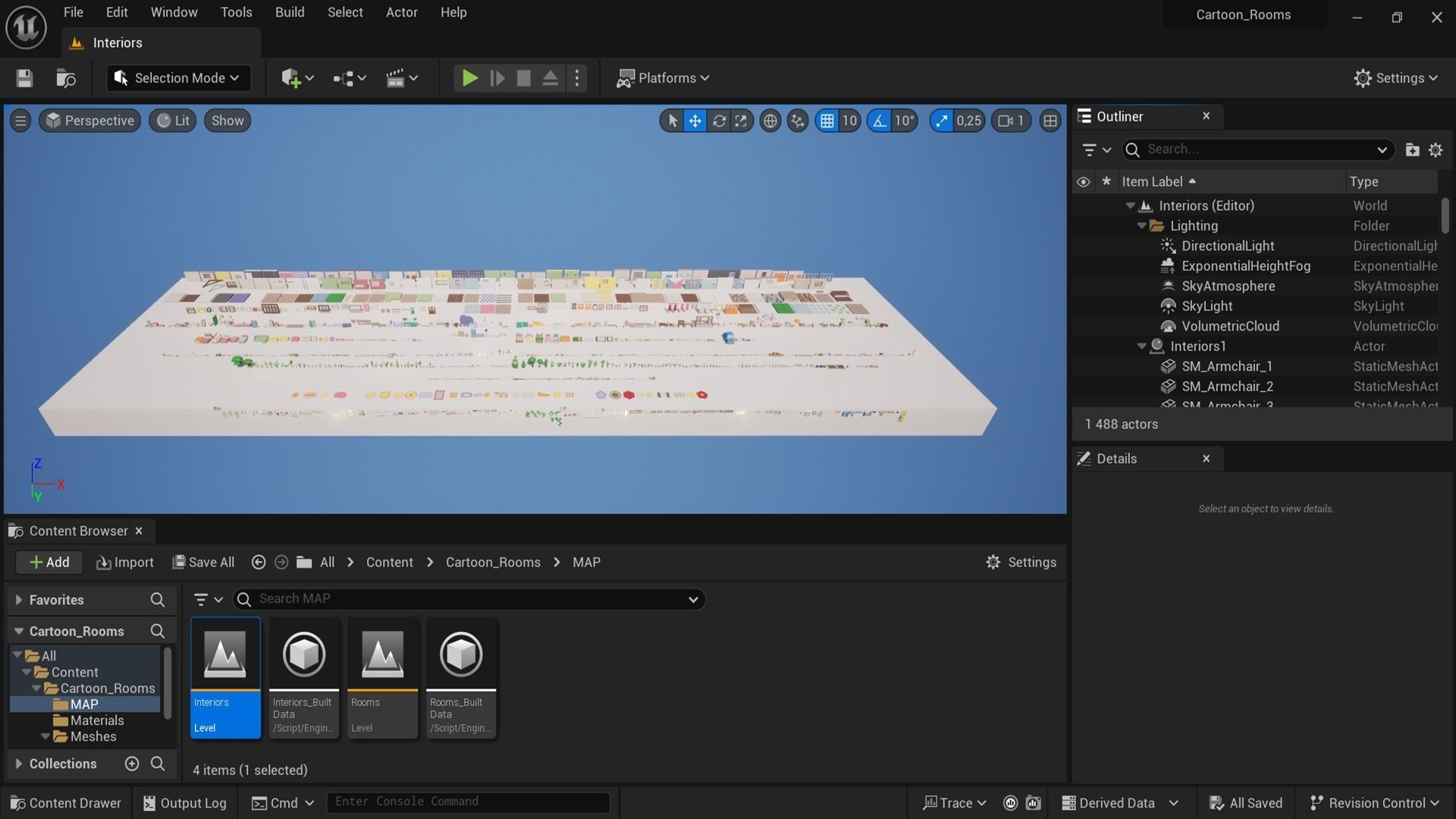Open the Tools menu
Image resolution: width=1456 pixels, height=819 pixels.
point(236,12)
